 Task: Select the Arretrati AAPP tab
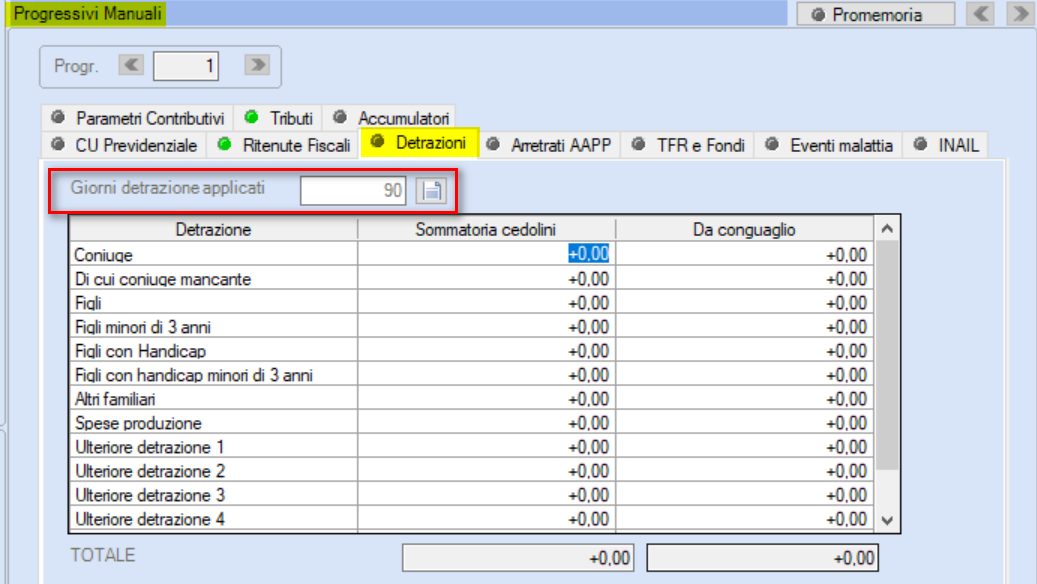pos(549,145)
